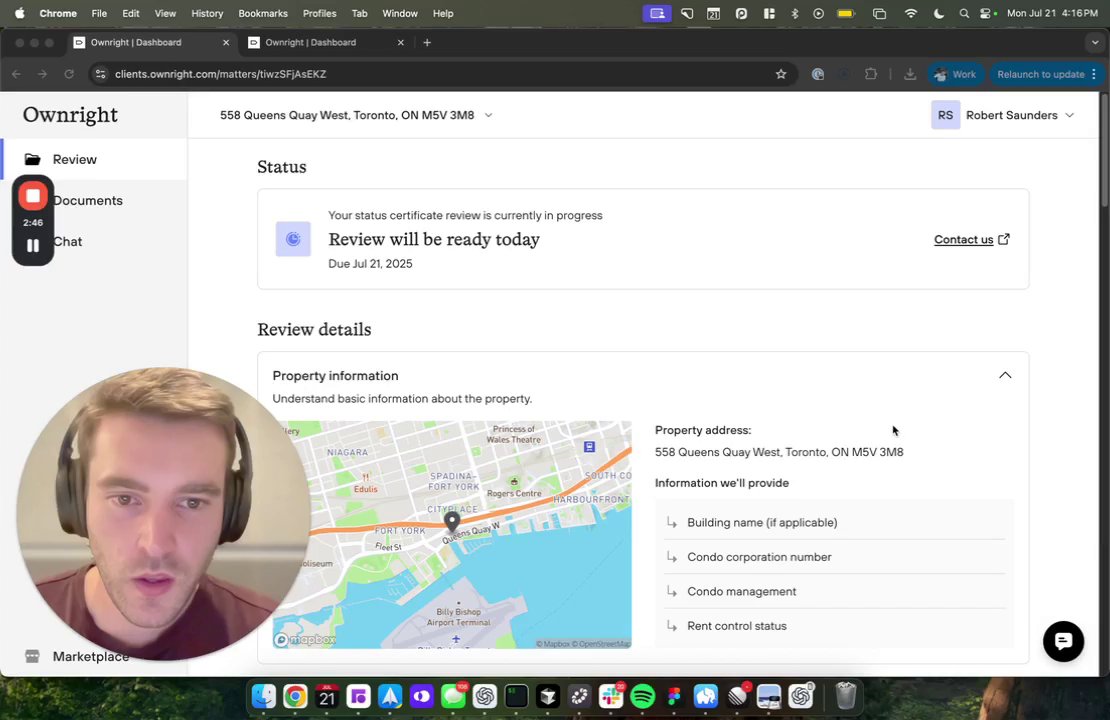Open the Apple menu
1110x720 pixels.
pos(19,13)
